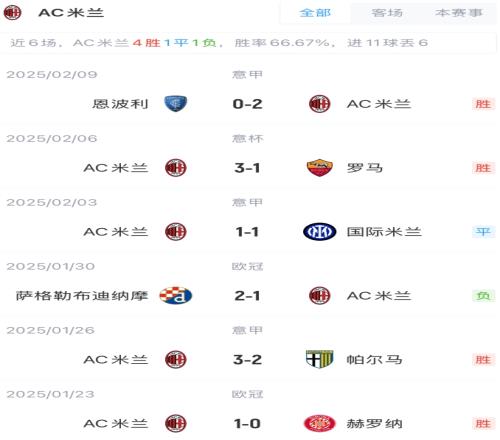The image size is (500, 440).
Task: Click the Dinamo Zagreb club crest
Action: 176,296
